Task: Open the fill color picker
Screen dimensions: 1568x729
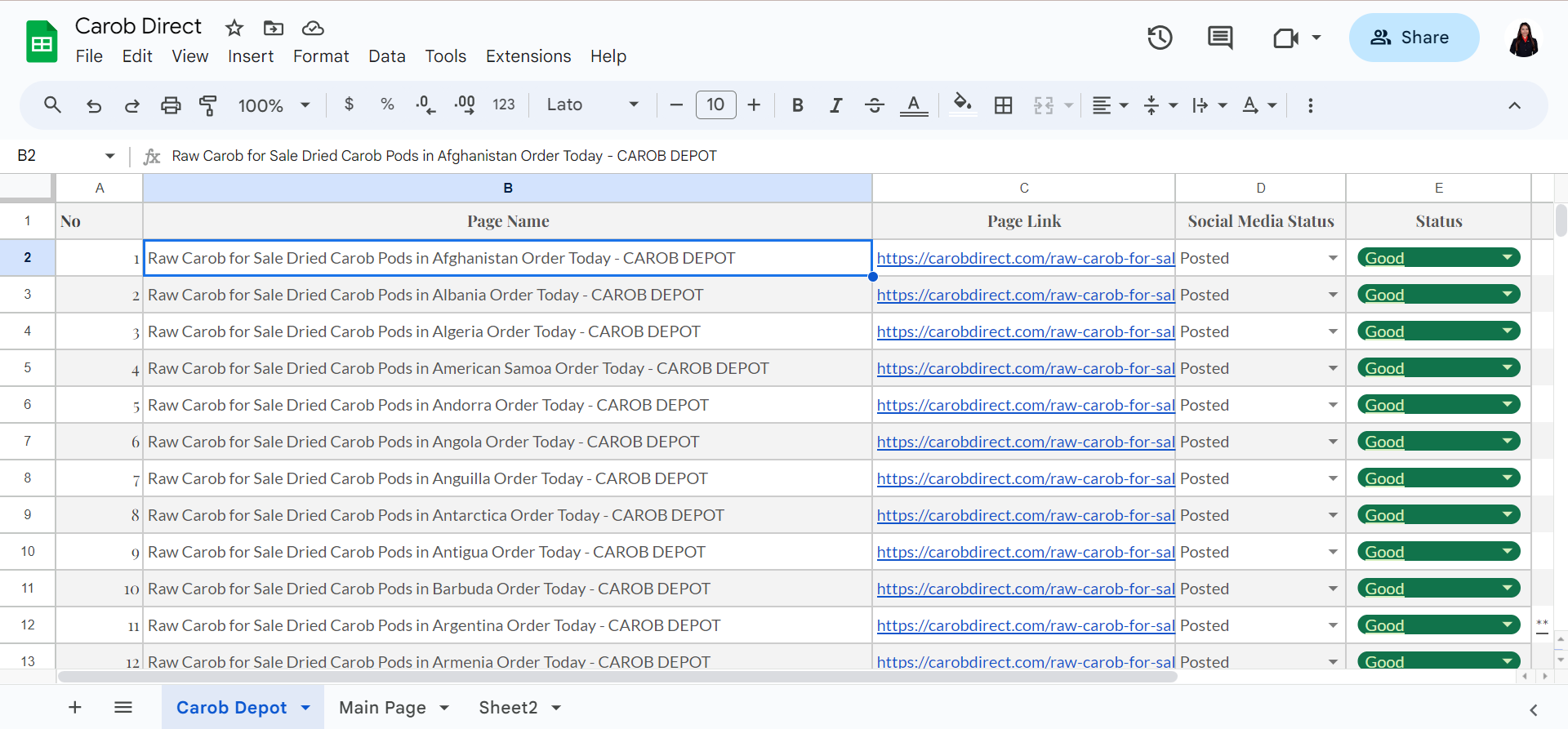Action: (963, 104)
